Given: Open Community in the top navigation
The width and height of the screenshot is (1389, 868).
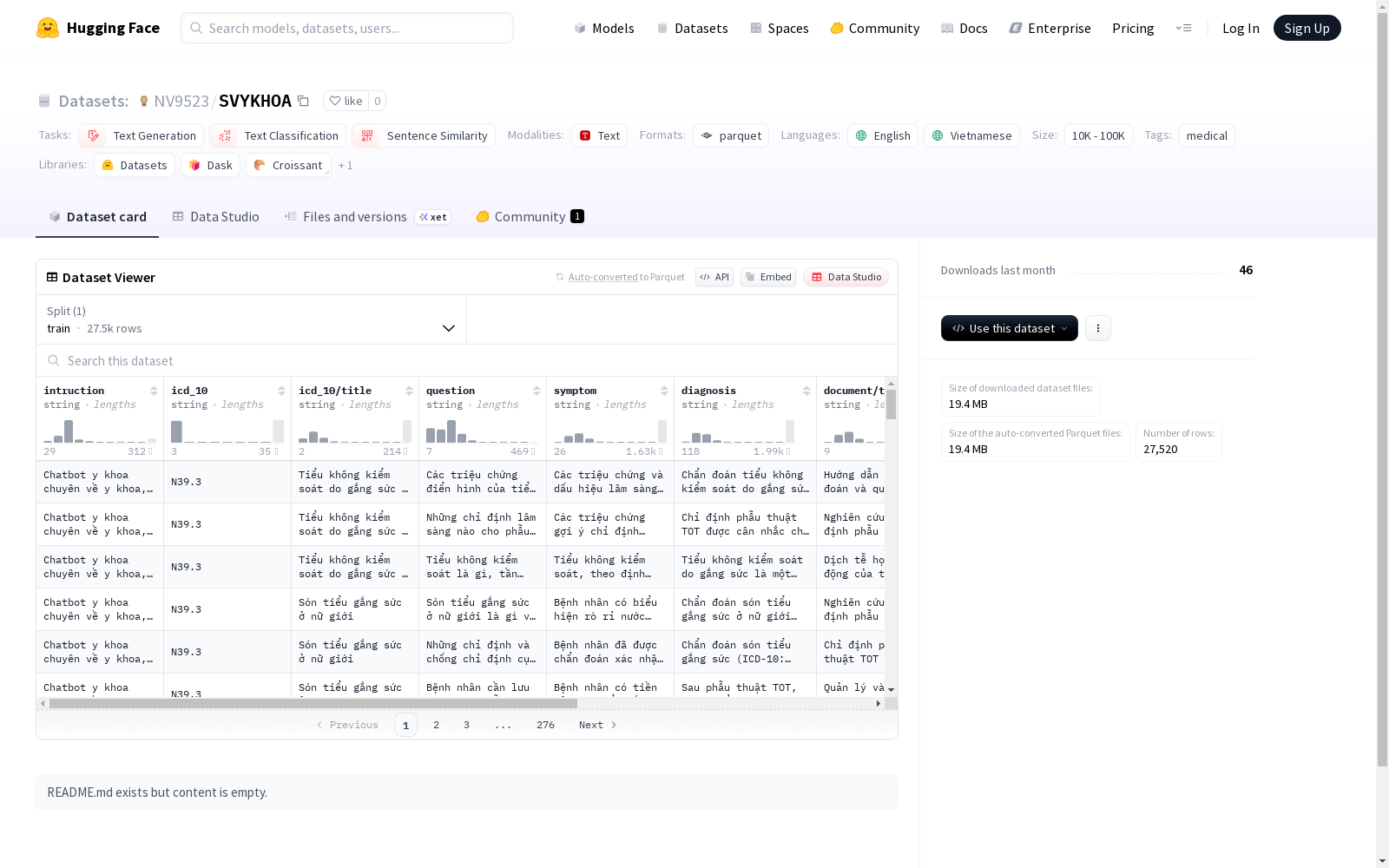Looking at the screenshot, I should (x=874, y=28).
